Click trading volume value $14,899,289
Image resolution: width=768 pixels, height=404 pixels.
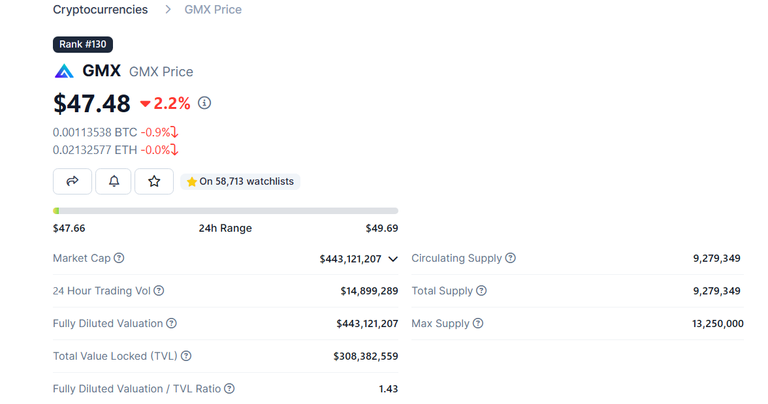(x=369, y=291)
